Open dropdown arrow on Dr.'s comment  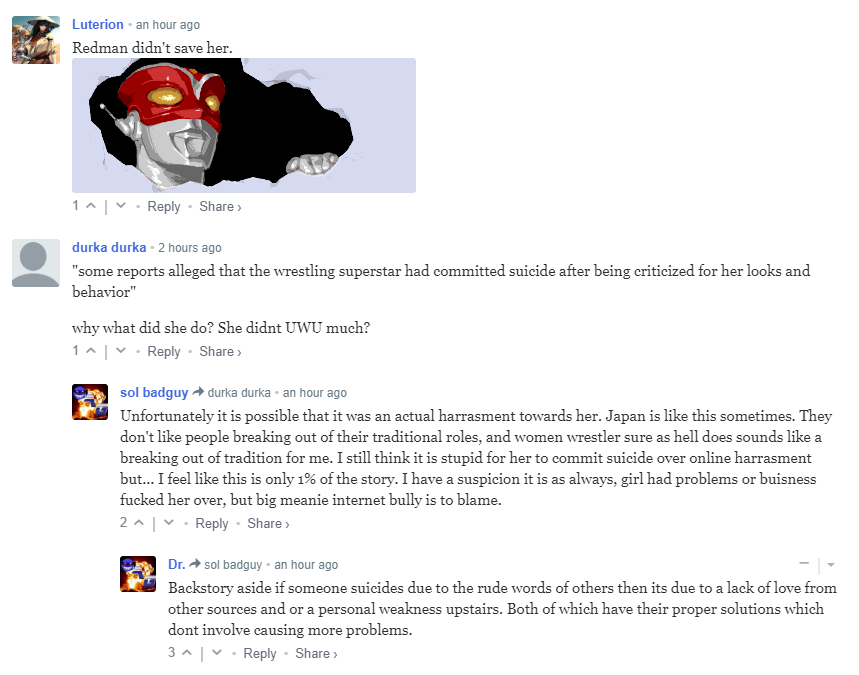tap(831, 564)
